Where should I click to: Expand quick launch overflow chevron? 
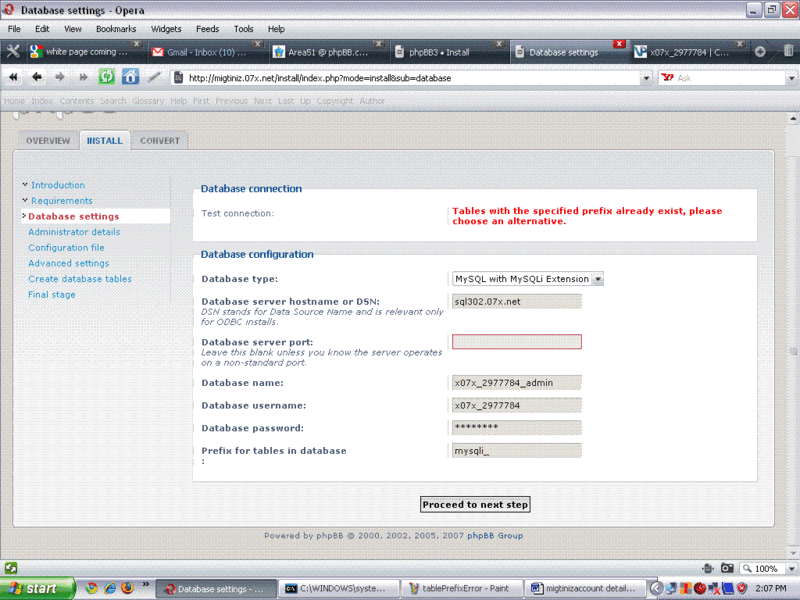145,584
